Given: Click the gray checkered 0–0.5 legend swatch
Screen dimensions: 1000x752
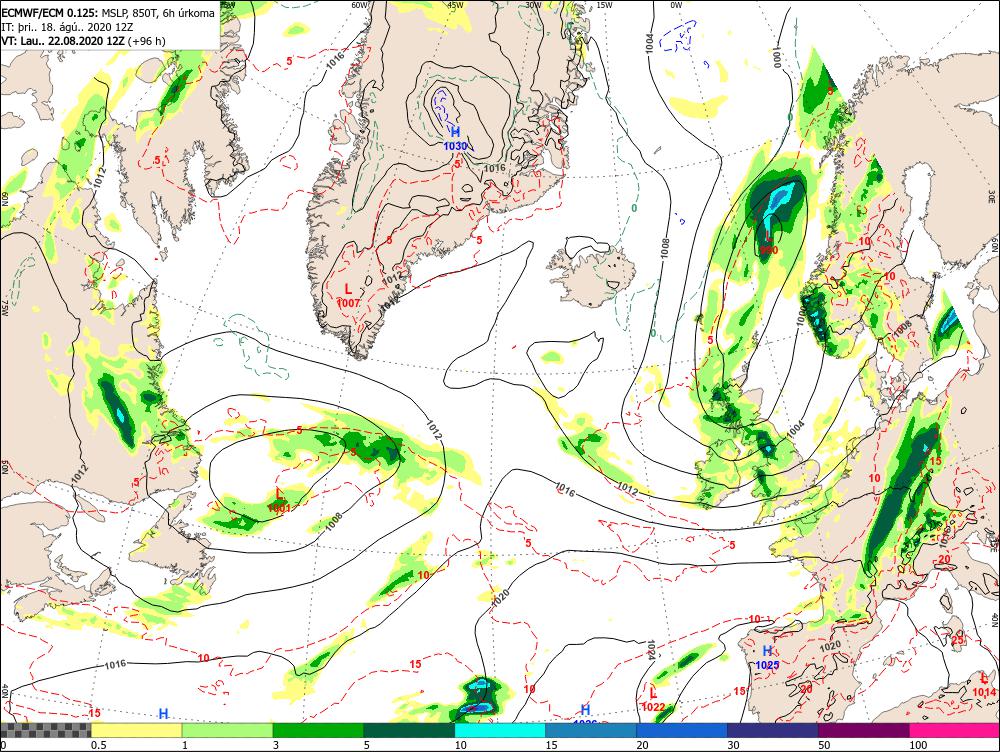Looking at the screenshot, I should [x=45, y=730].
